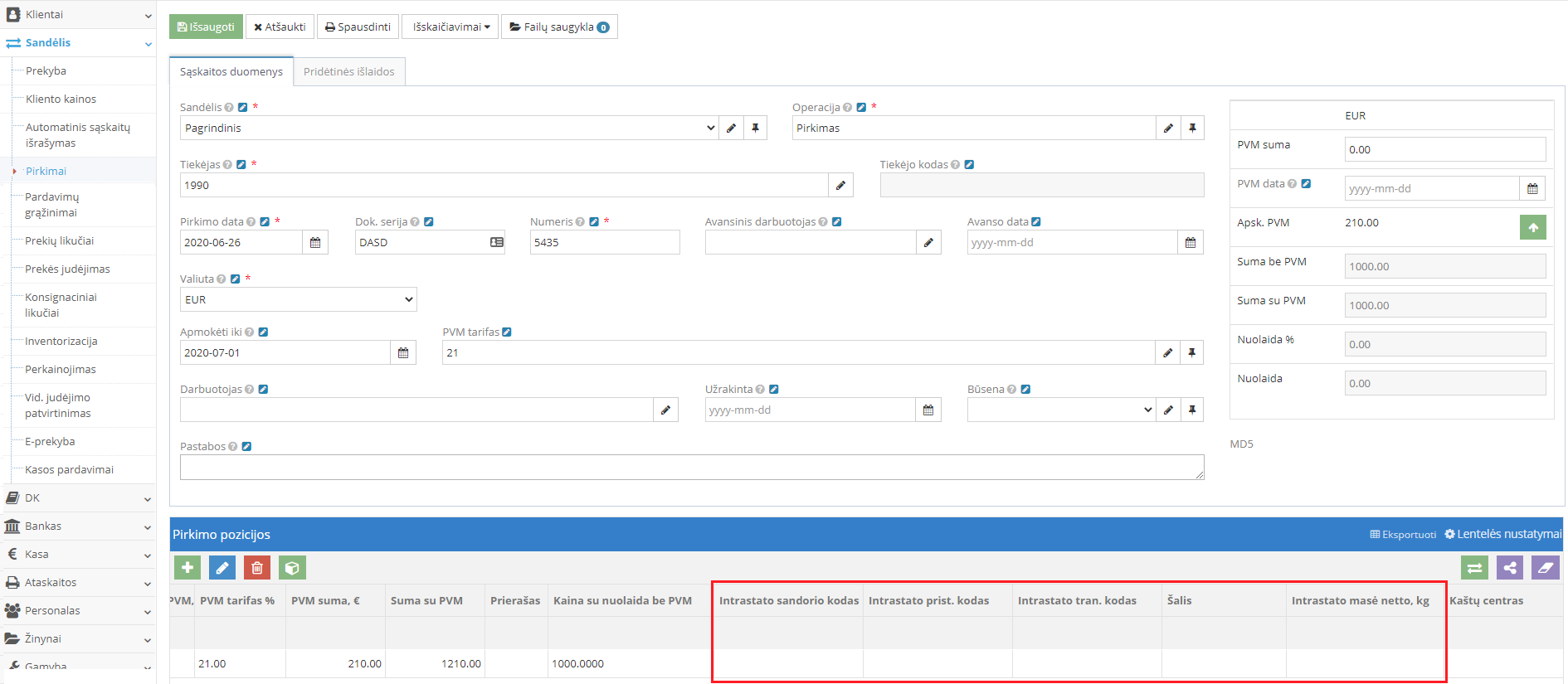Click the blue edit position pencil icon

point(222,568)
